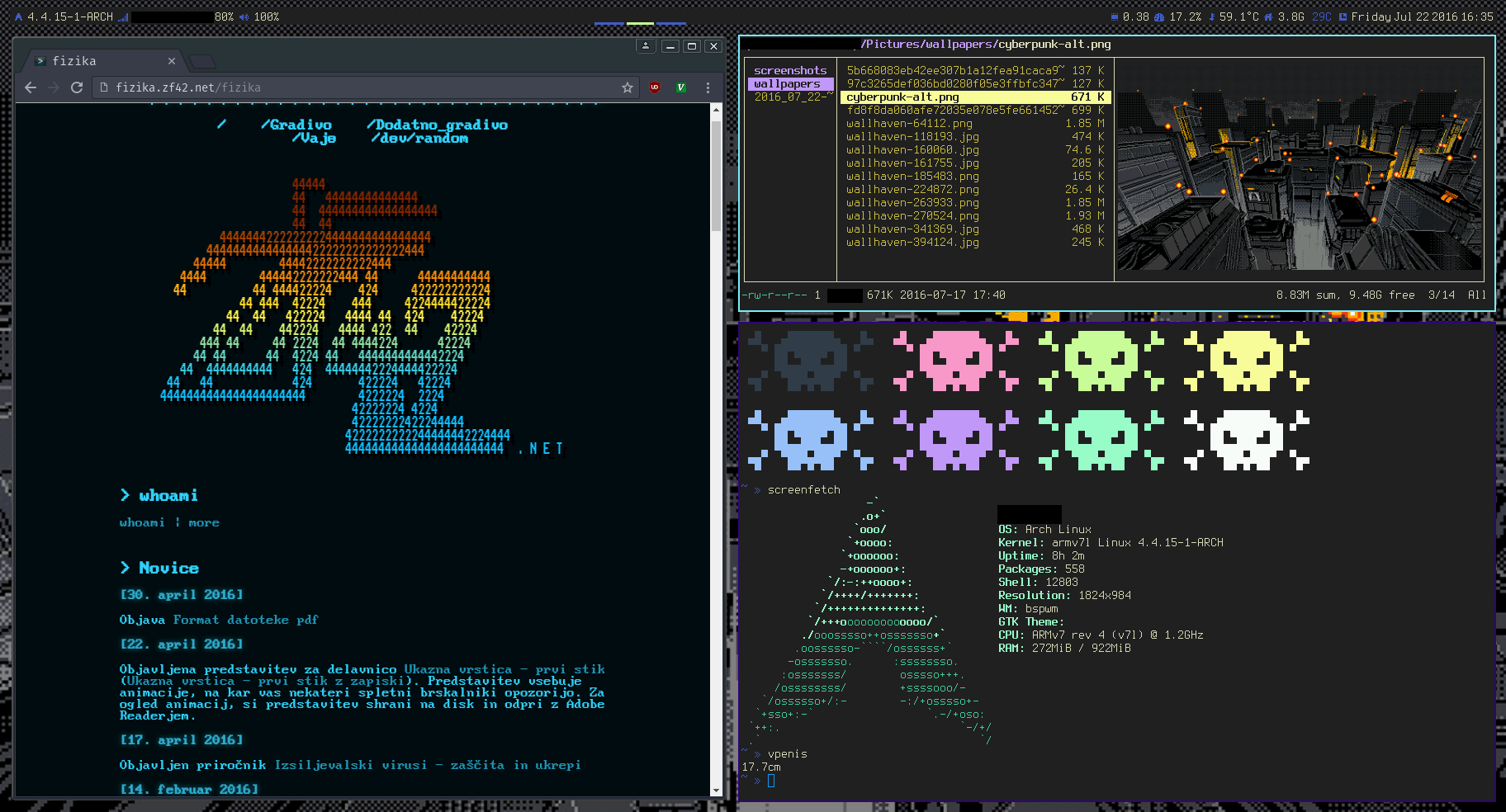
Task: Click the 59.1°C temperature indicator
Action: [x=1234, y=17]
